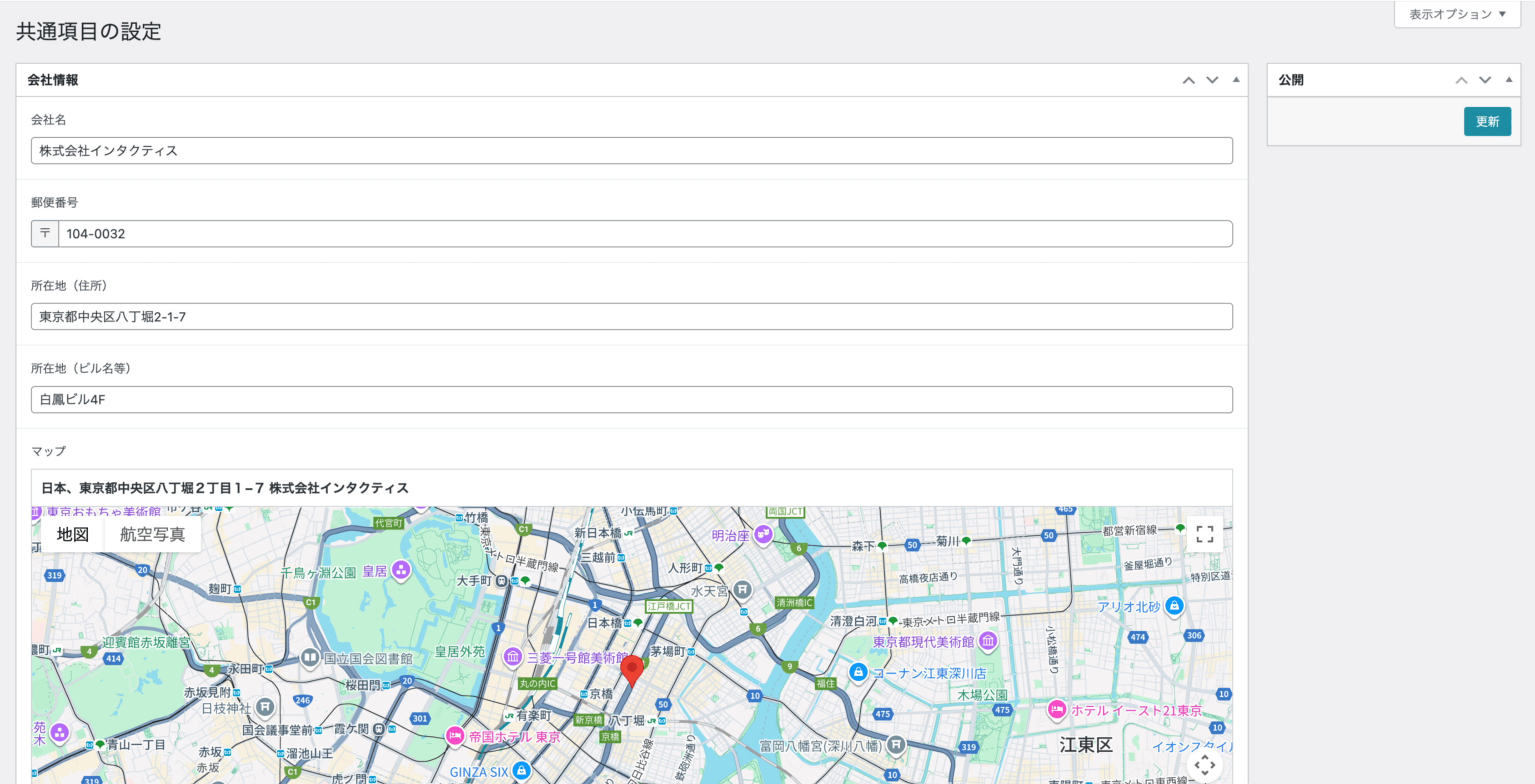This screenshot has width=1535, height=784.
Task: Select the 地図 map type tab
Action: click(x=73, y=534)
